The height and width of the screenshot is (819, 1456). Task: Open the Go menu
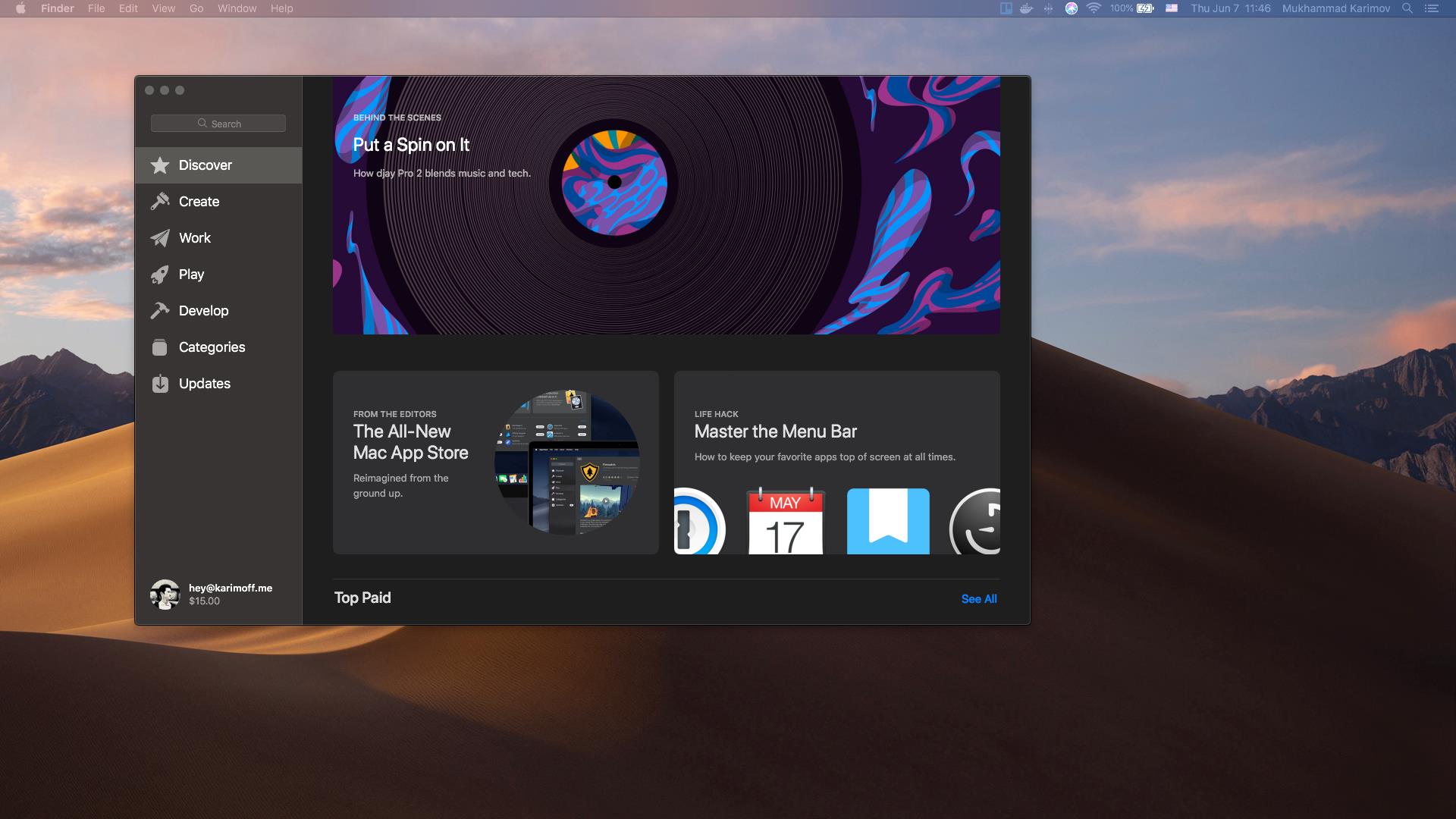click(196, 8)
